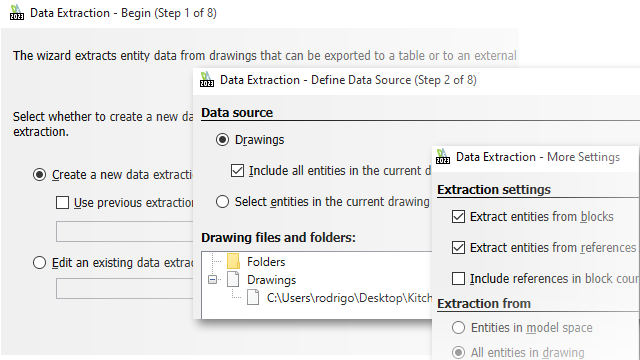This screenshot has height=360, width=640.
Task: Check Include references in block count
Action: coord(458,279)
